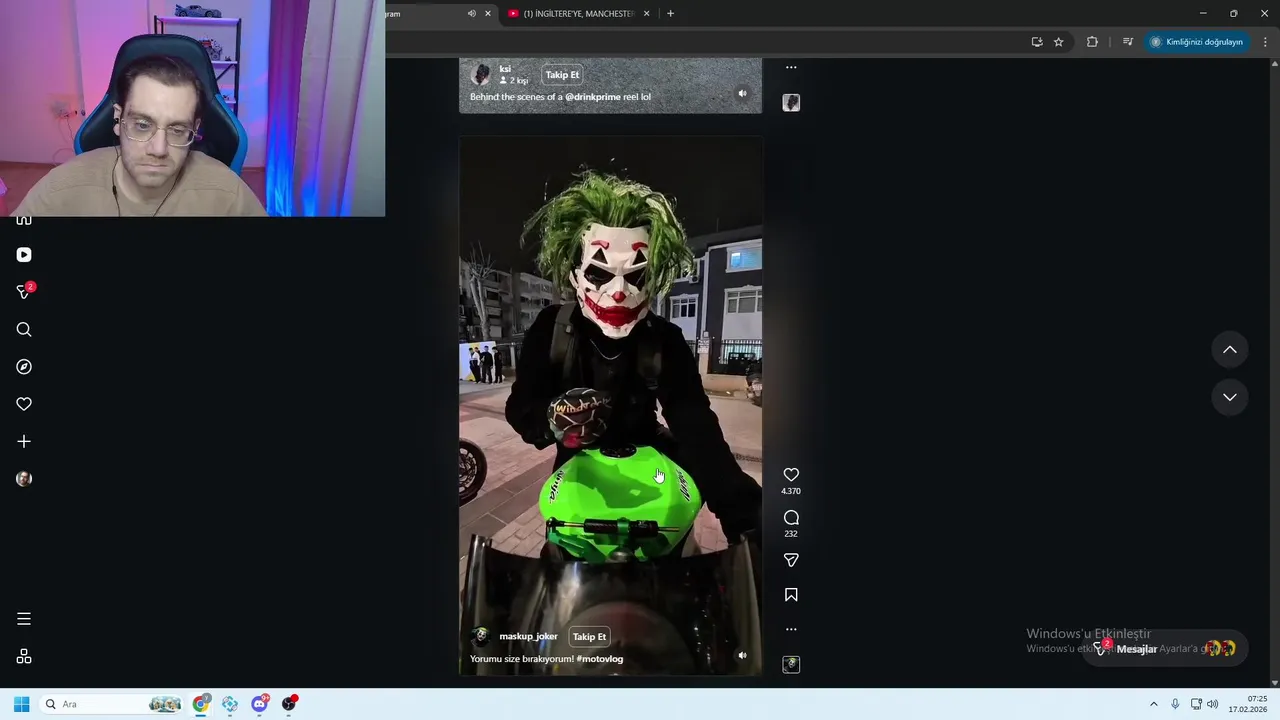Toggle sound on the maskup_joker reel
The image size is (1280, 720).
tap(742, 656)
